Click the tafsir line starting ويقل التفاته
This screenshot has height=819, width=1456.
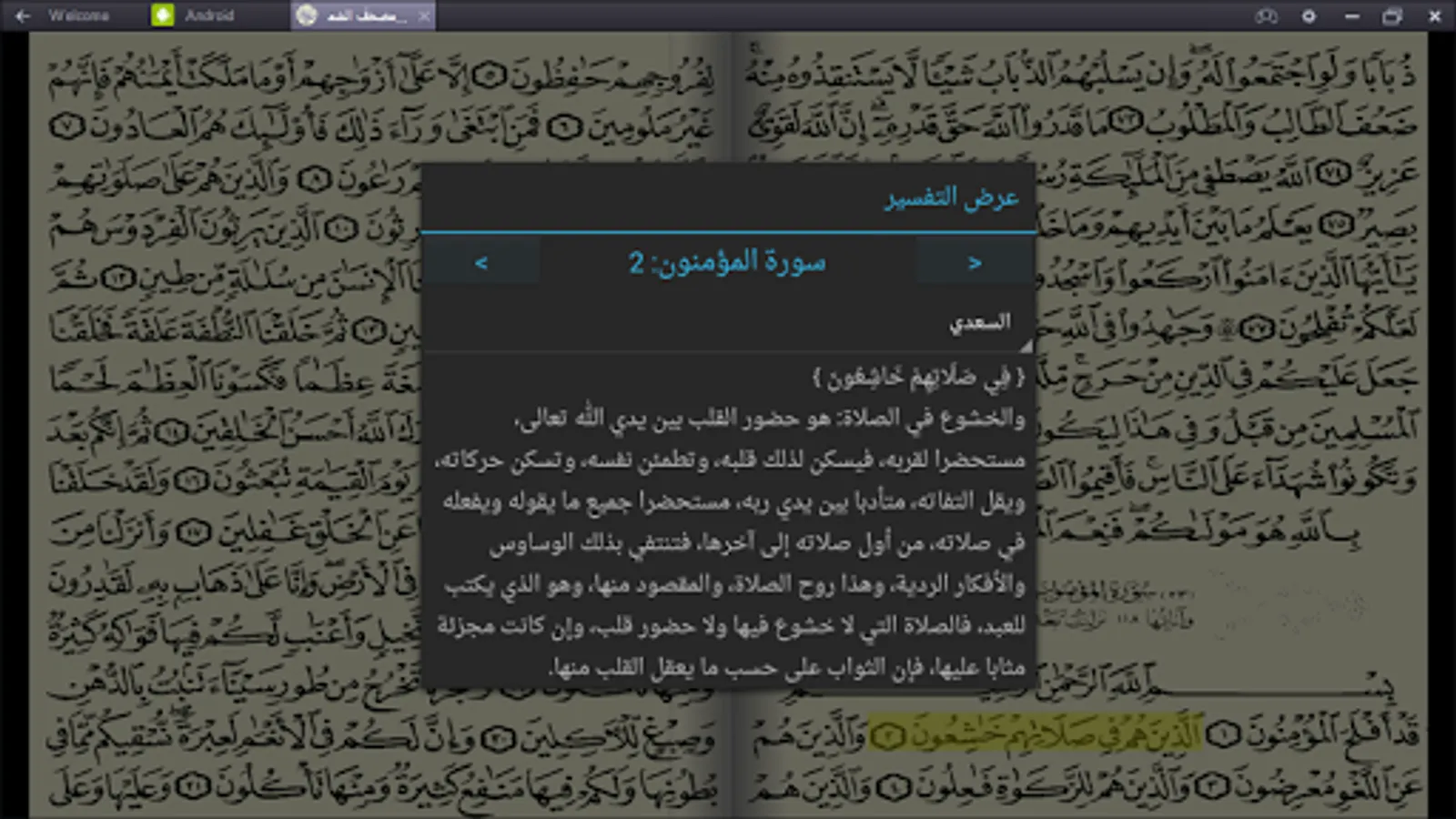(x=733, y=501)
